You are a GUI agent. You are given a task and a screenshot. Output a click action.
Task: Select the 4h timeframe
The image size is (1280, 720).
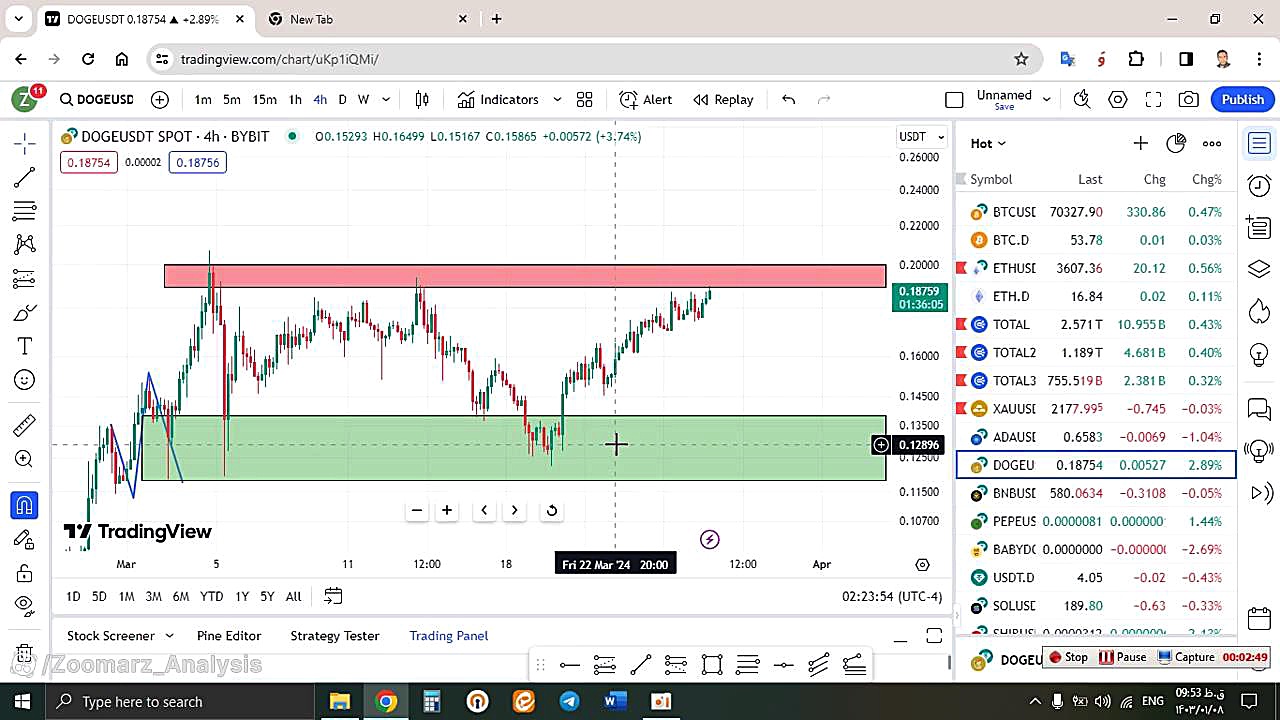320,99
